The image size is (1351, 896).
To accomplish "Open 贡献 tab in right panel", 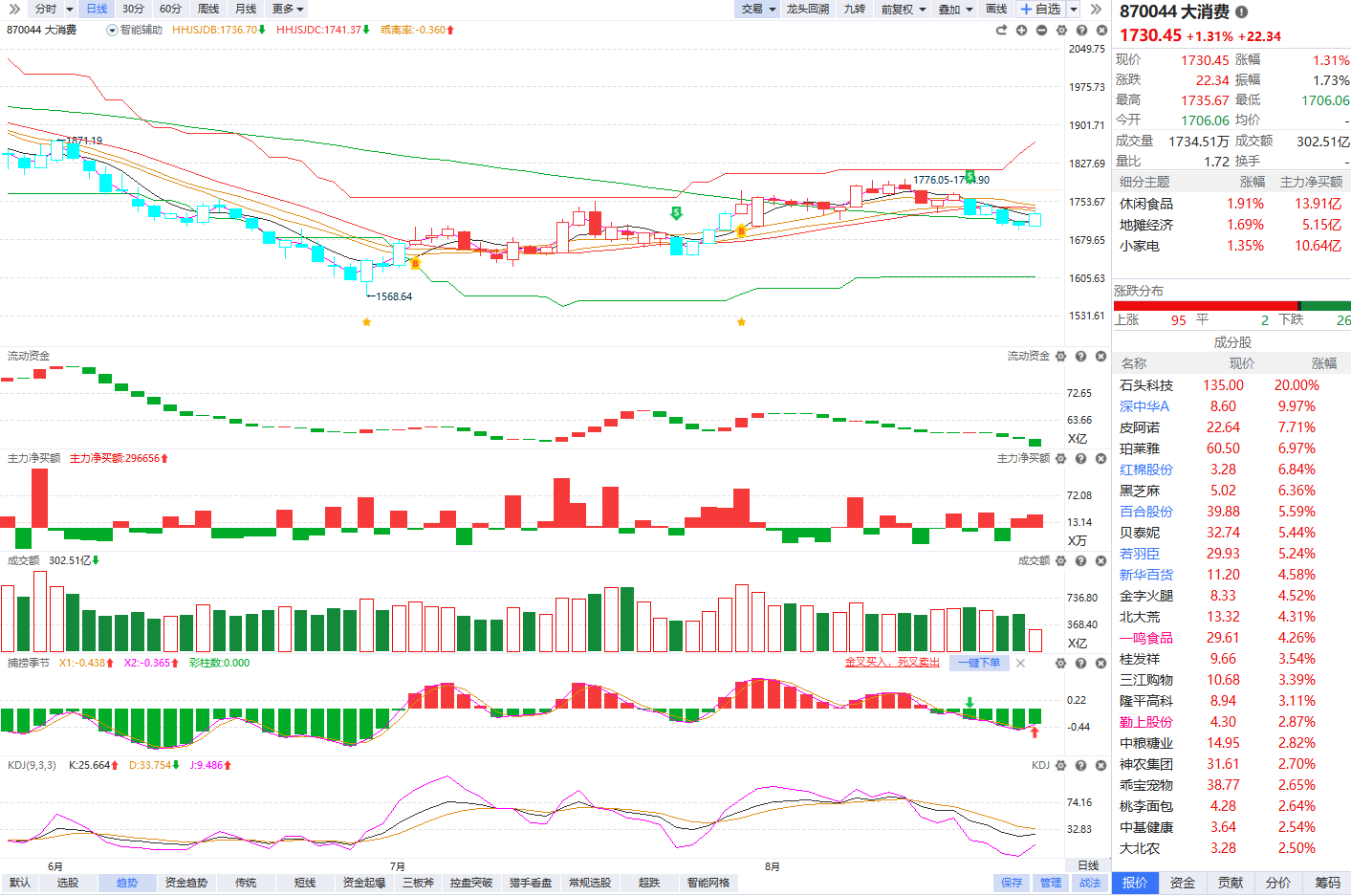I will tap(1231, 883).
